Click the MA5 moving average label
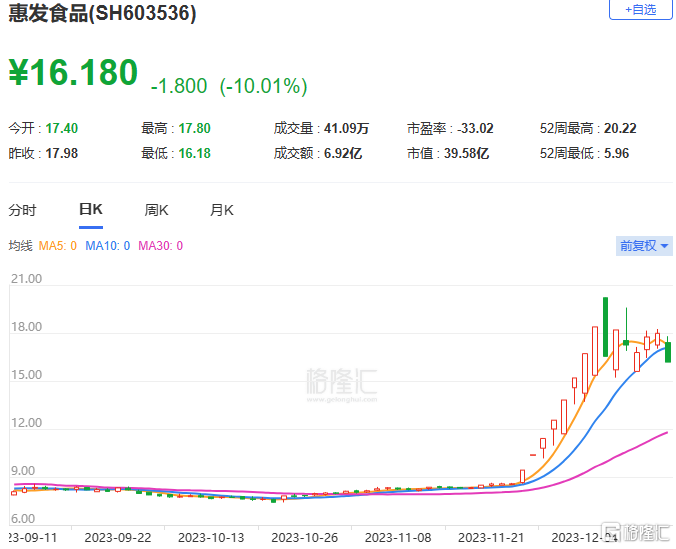 (x=58, y=246)
